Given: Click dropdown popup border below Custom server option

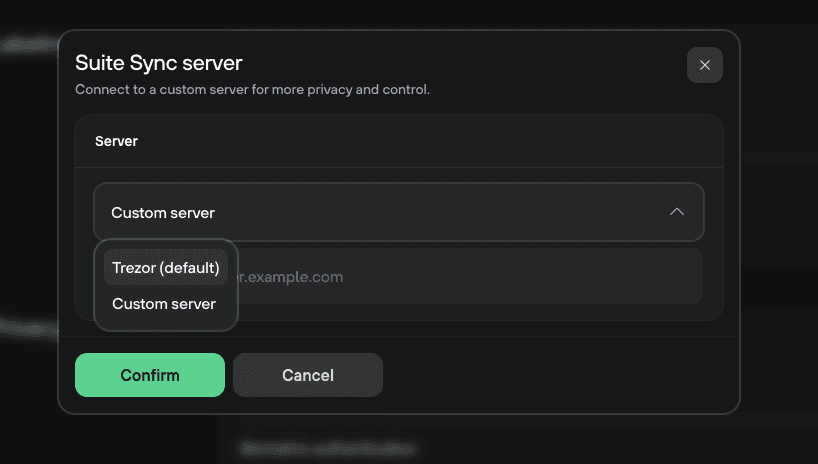Looking at the screenshot, I should 166,329.
